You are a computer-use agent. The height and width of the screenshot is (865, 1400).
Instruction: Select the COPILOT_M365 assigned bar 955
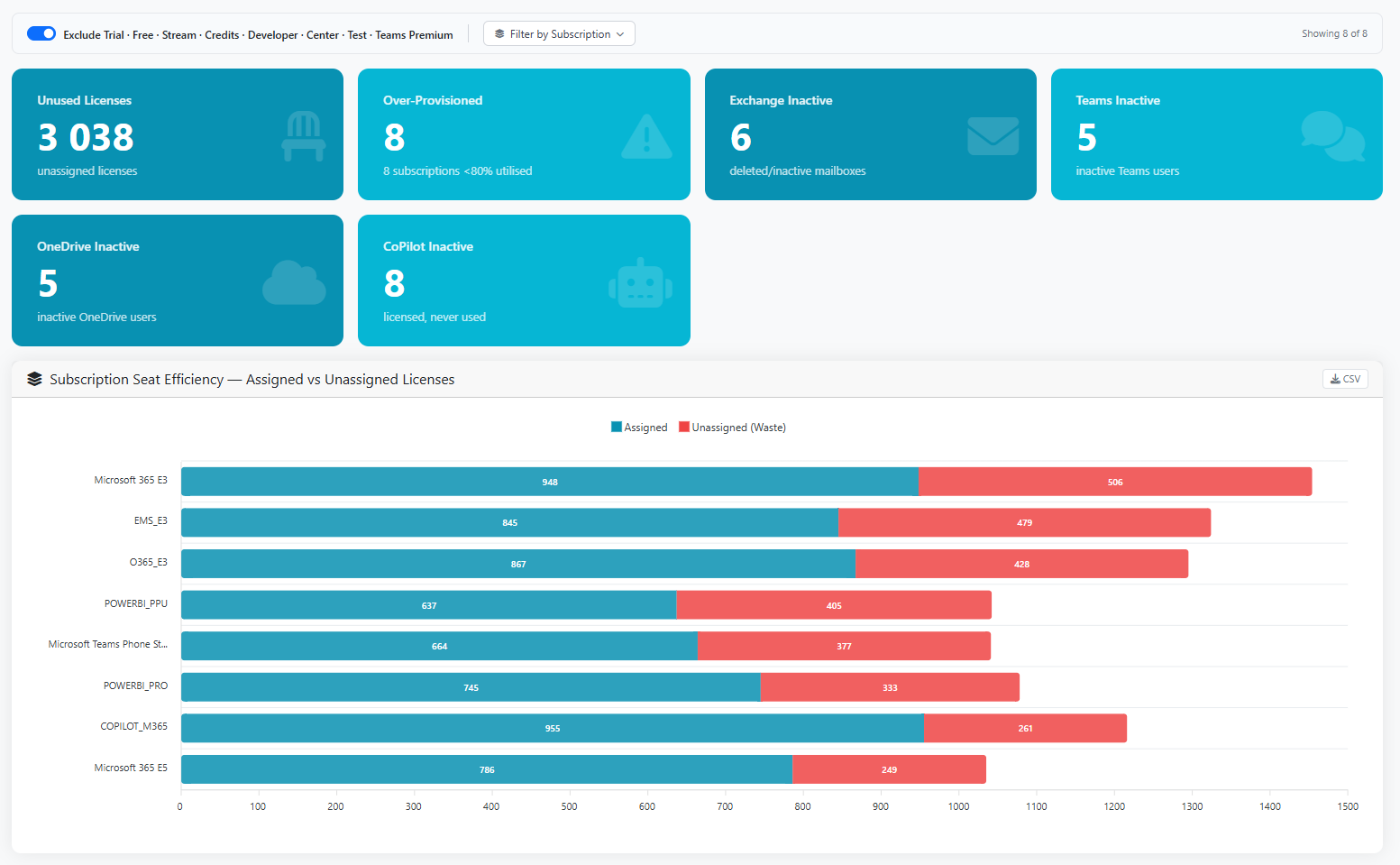[553, 728]
